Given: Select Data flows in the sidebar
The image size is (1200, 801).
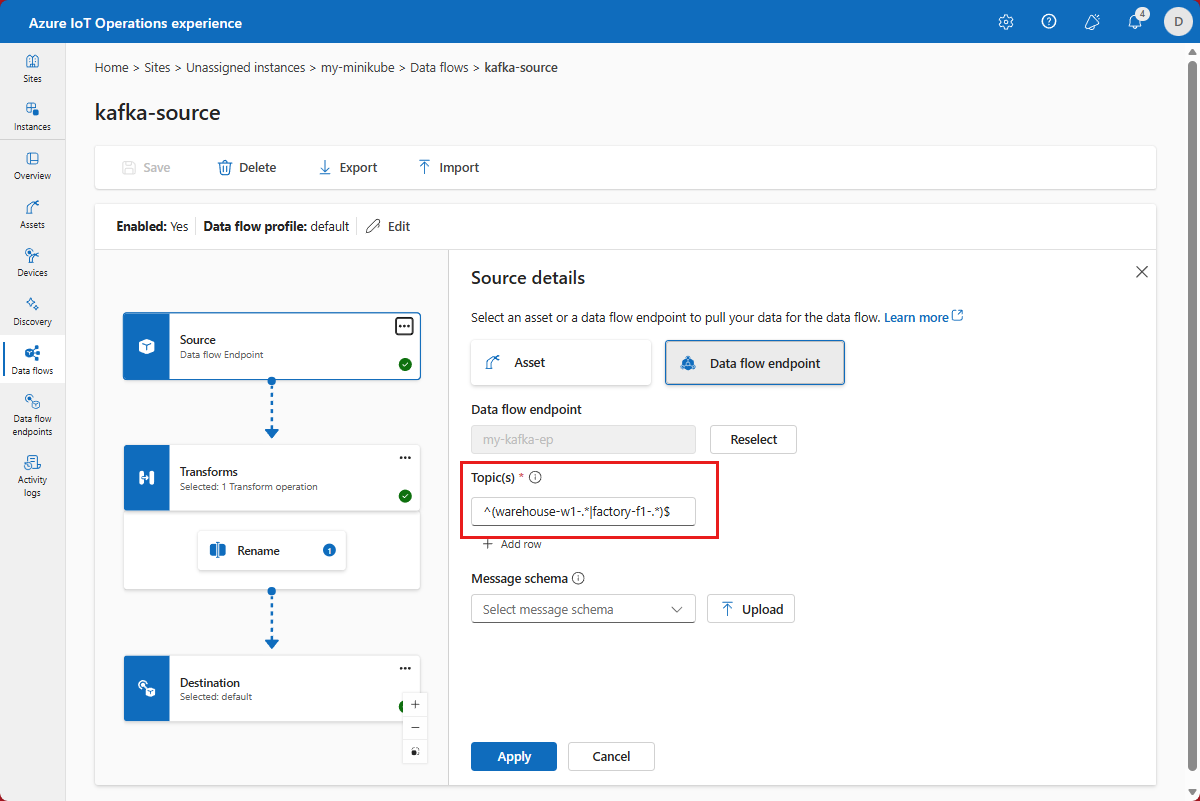Looking at the screenshot, I should [32, 360].
